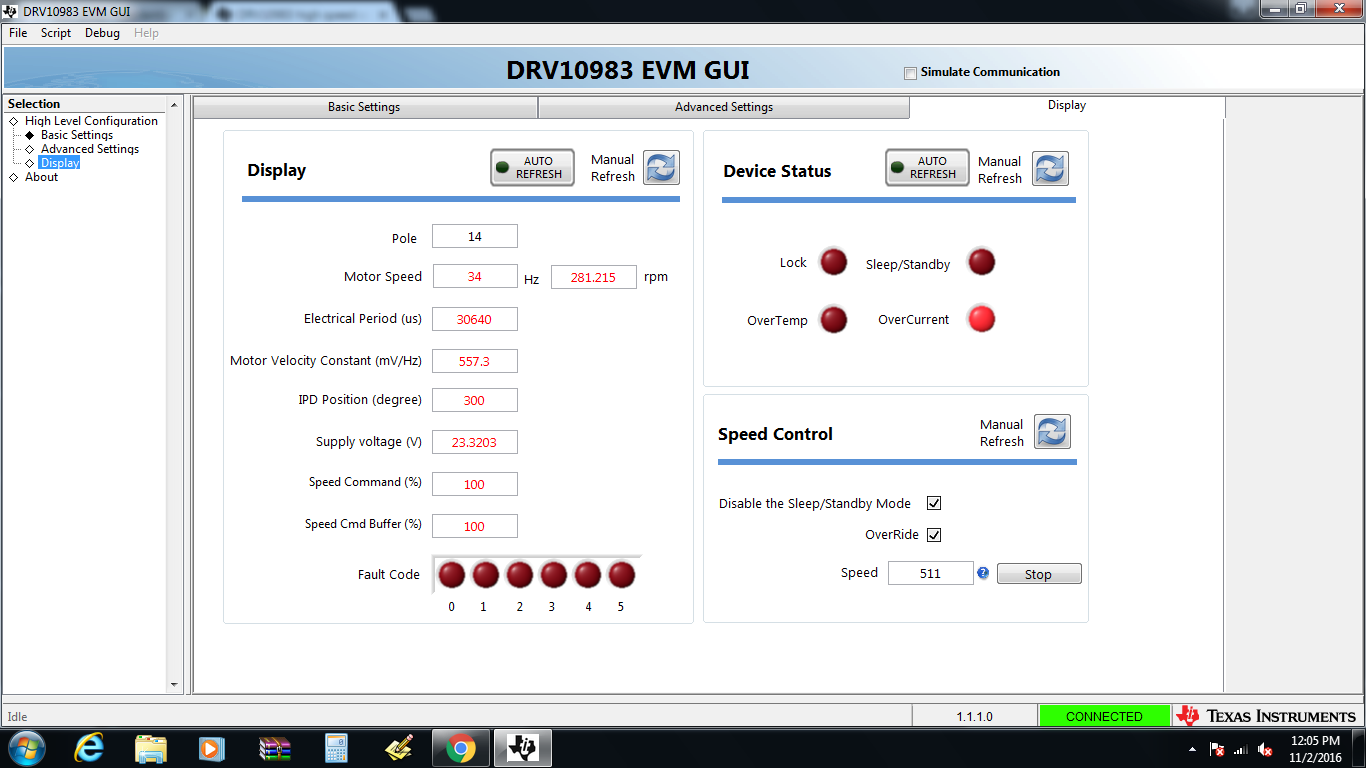Toggle AUTO REFRESH in the Display panel
This screenshot has height=768, width=1366.
point(532,167)
